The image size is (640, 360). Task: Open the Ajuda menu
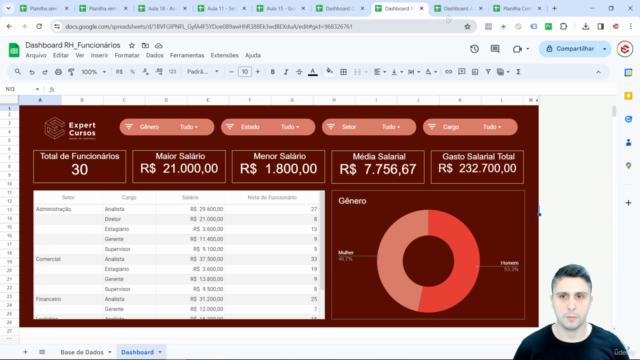click(253, 56)
